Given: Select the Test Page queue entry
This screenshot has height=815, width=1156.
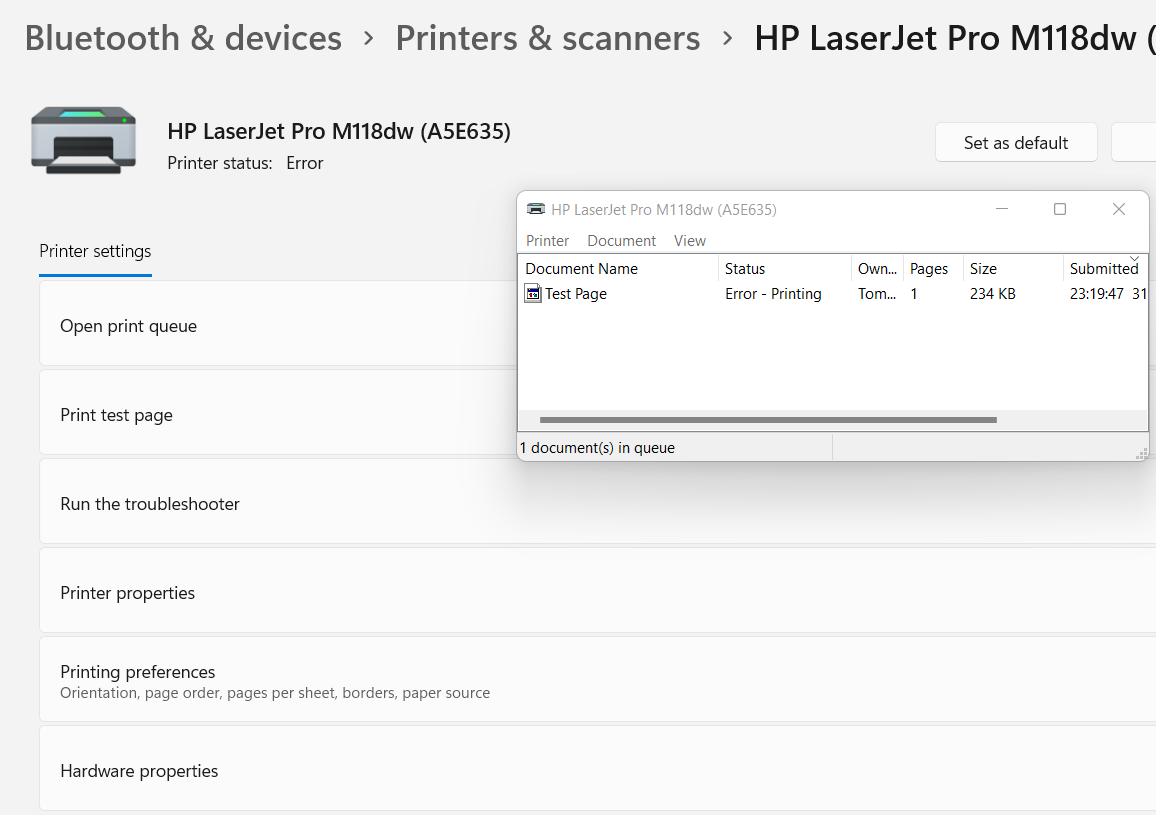Looking at the screenshot, I should click(x=575, y=293).
